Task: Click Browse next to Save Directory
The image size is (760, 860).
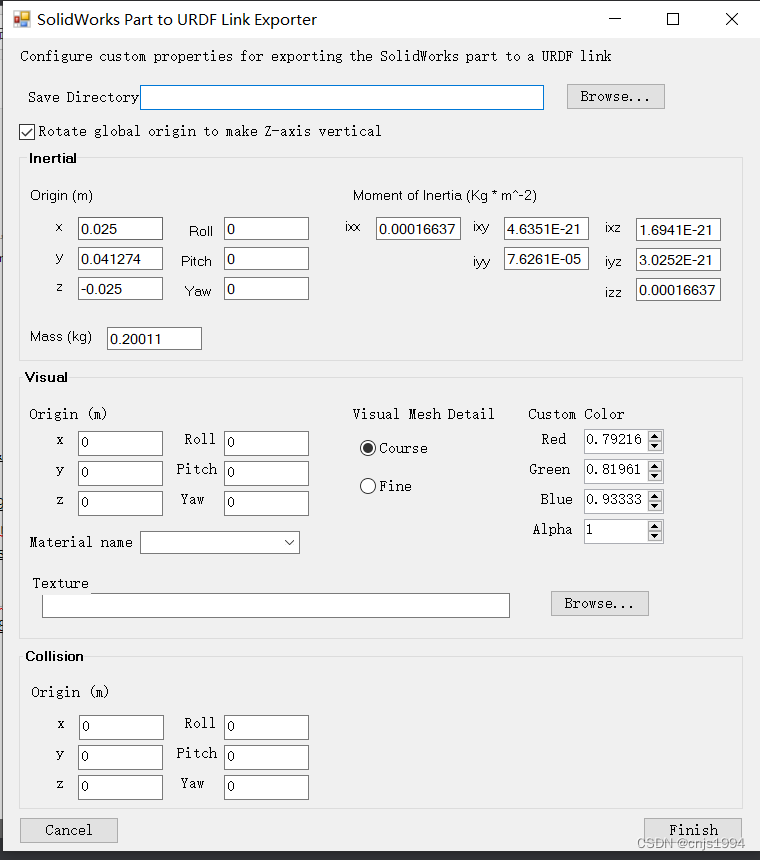Action: 616,97
